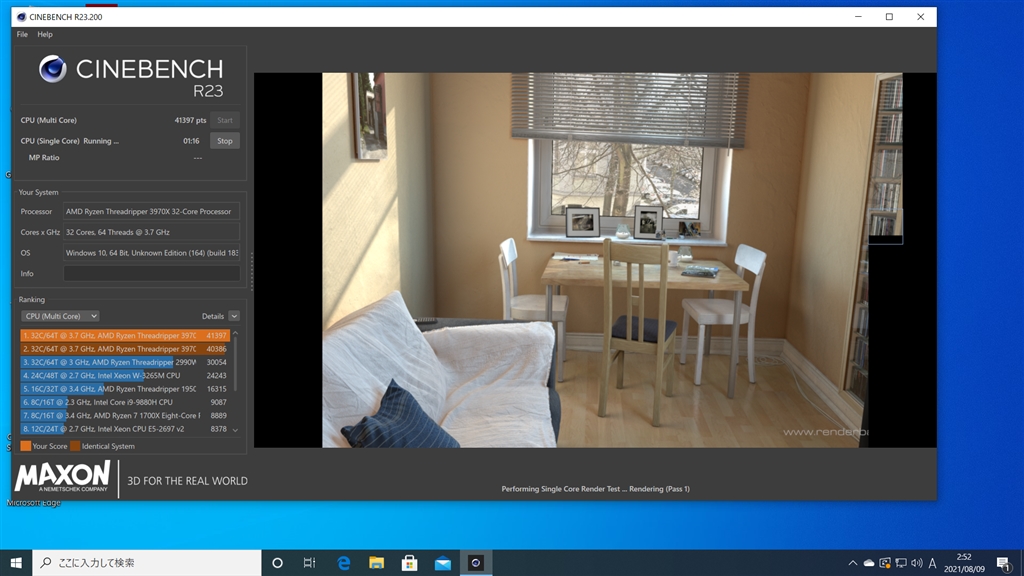Click the MAXON logo

pyautogui.click(x=63, y=477)
